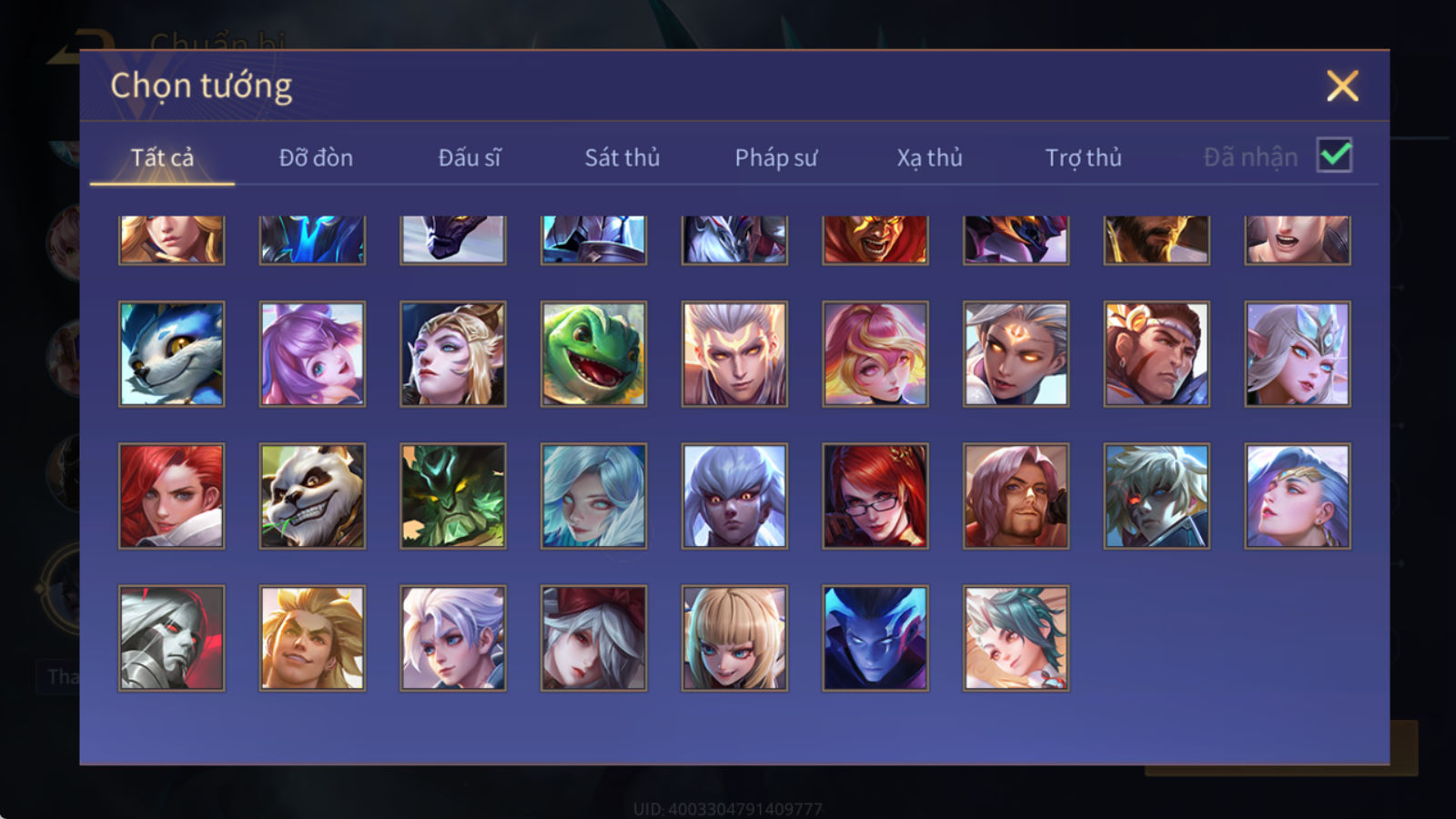Screen dimensions: 1456x819
Task: Pick the blonde girl with bangs hero
Action: point(734,638)
